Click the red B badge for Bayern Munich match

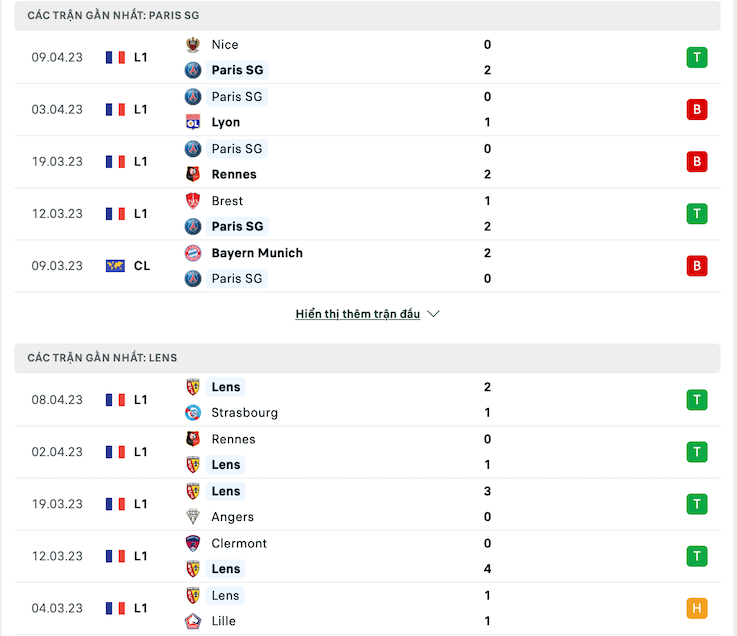click(697, 266)
